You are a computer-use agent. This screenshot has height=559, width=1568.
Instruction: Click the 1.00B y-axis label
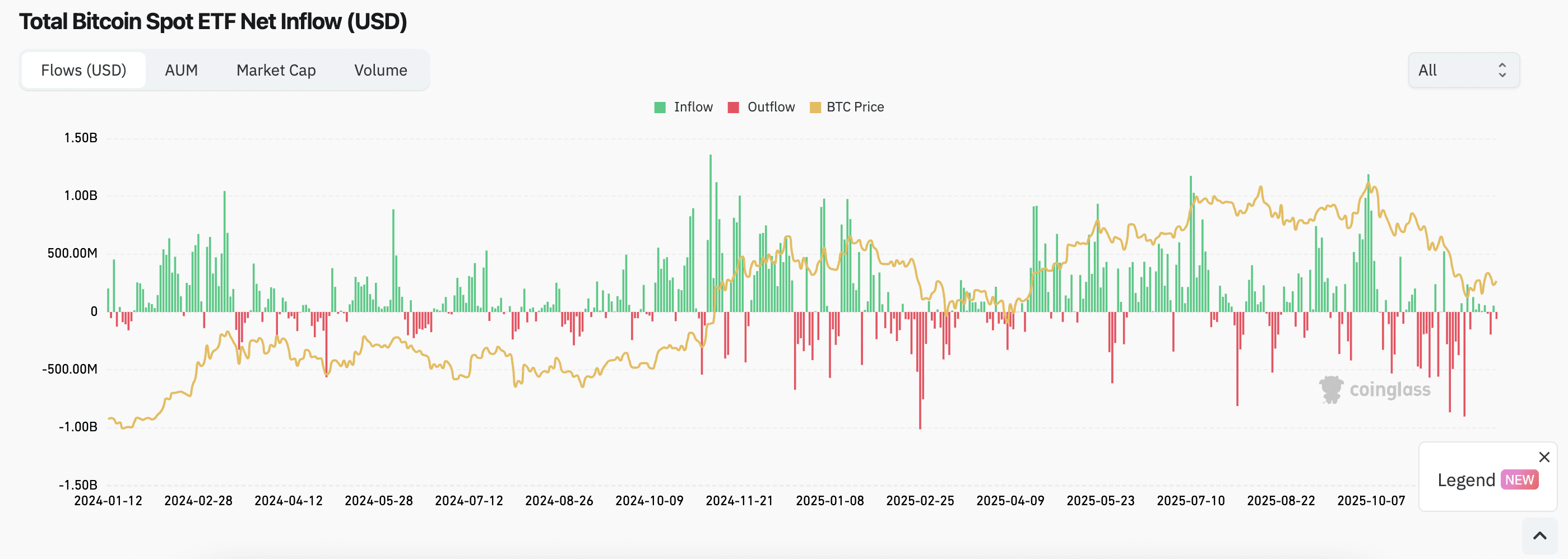(x=80, y=196)
